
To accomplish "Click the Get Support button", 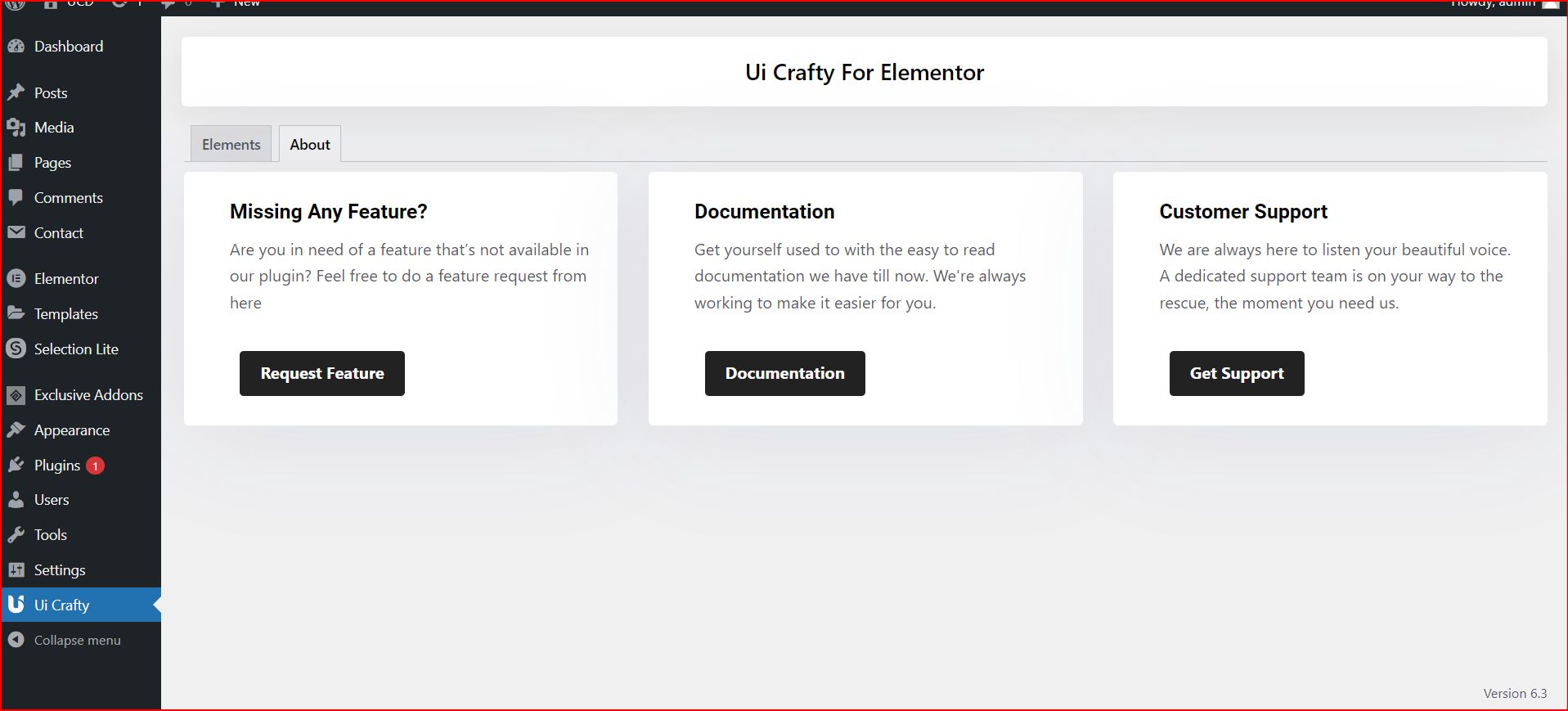I will point(1237,373).
